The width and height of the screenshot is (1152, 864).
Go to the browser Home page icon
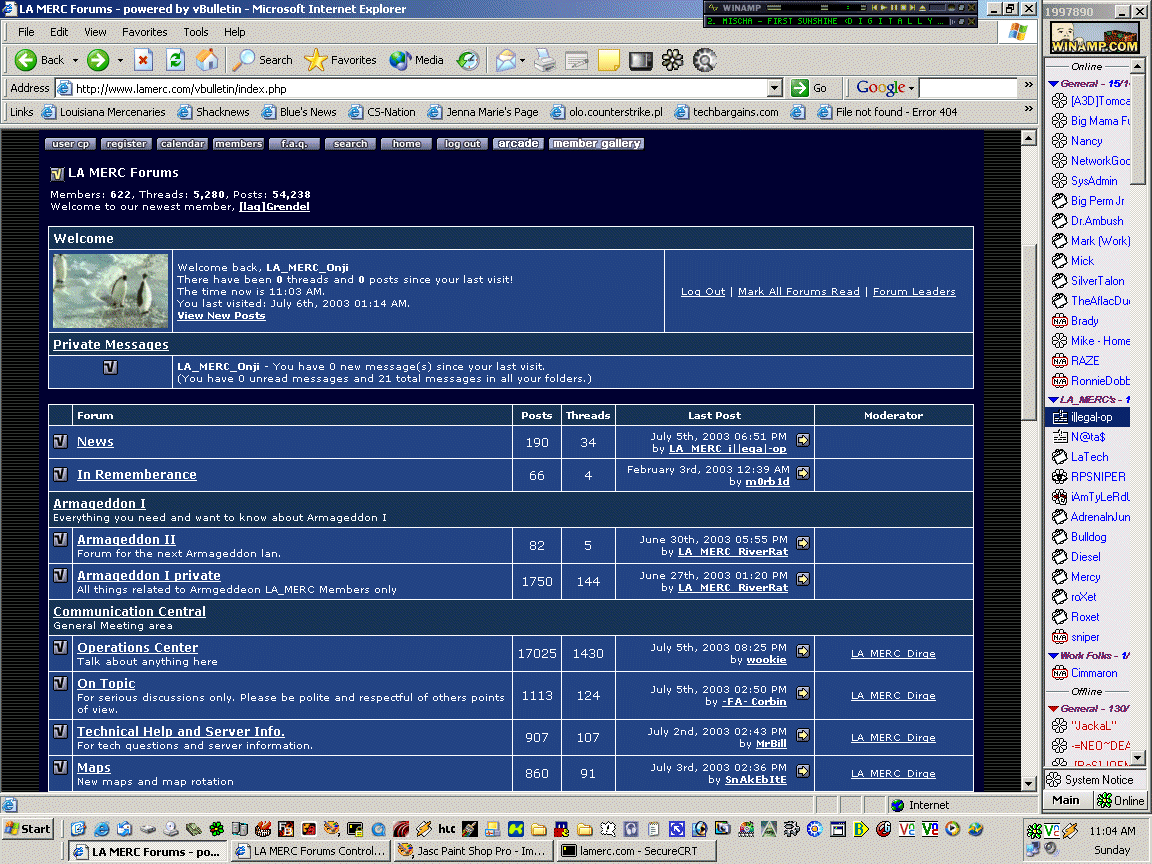point(206,60)
